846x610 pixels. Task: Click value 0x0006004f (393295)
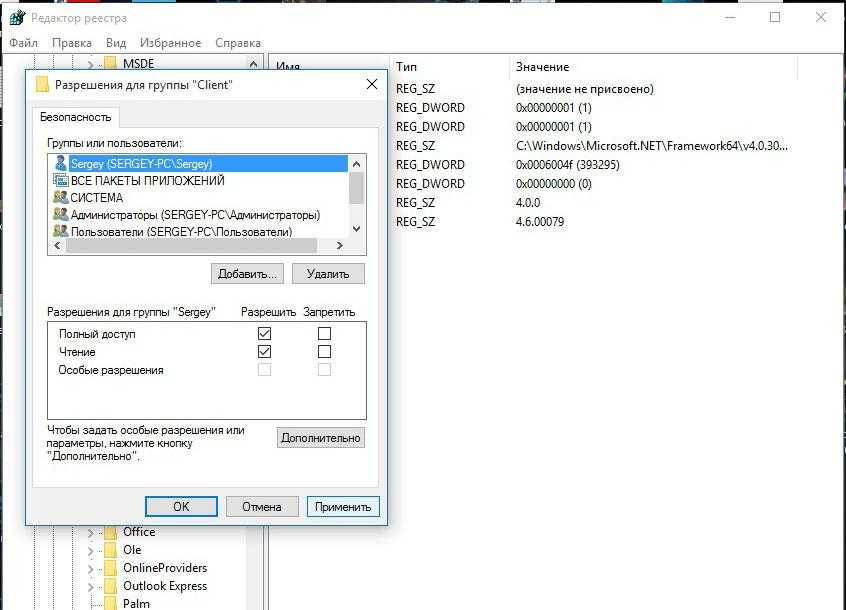click(567, 165)
